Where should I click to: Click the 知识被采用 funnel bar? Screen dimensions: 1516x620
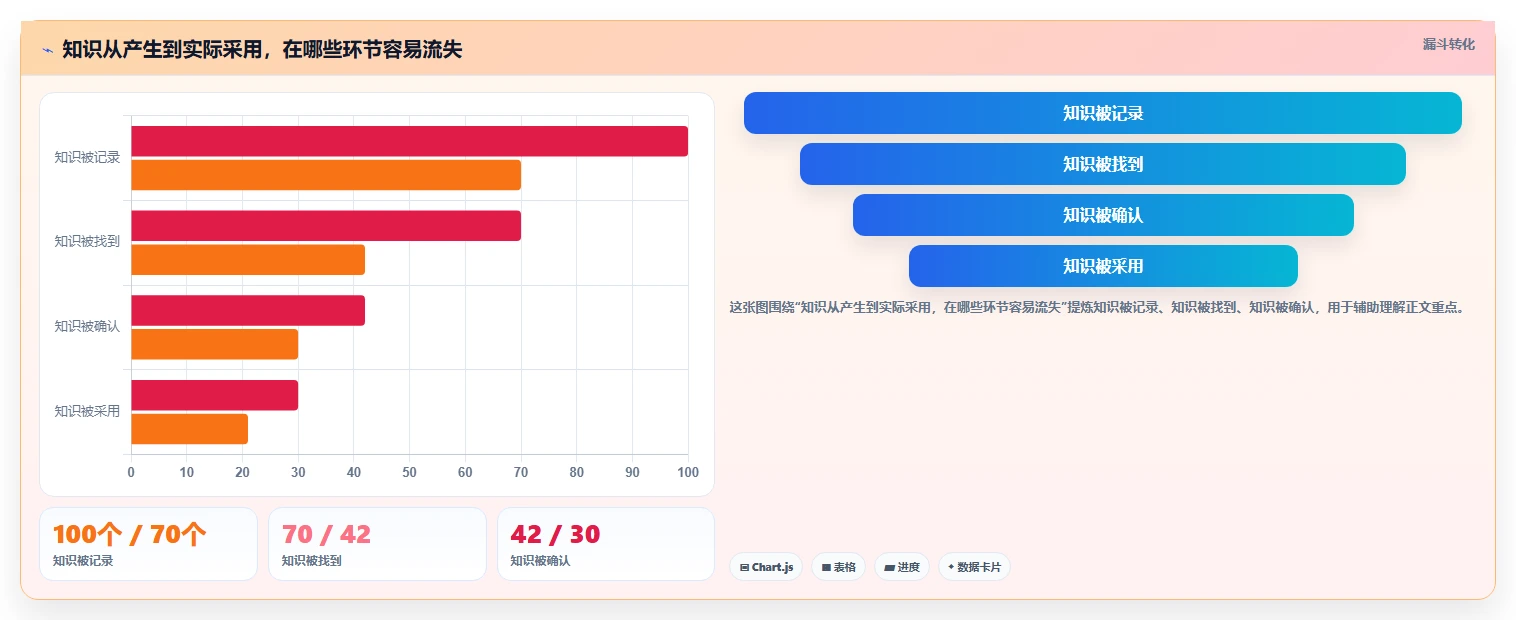1102,266
